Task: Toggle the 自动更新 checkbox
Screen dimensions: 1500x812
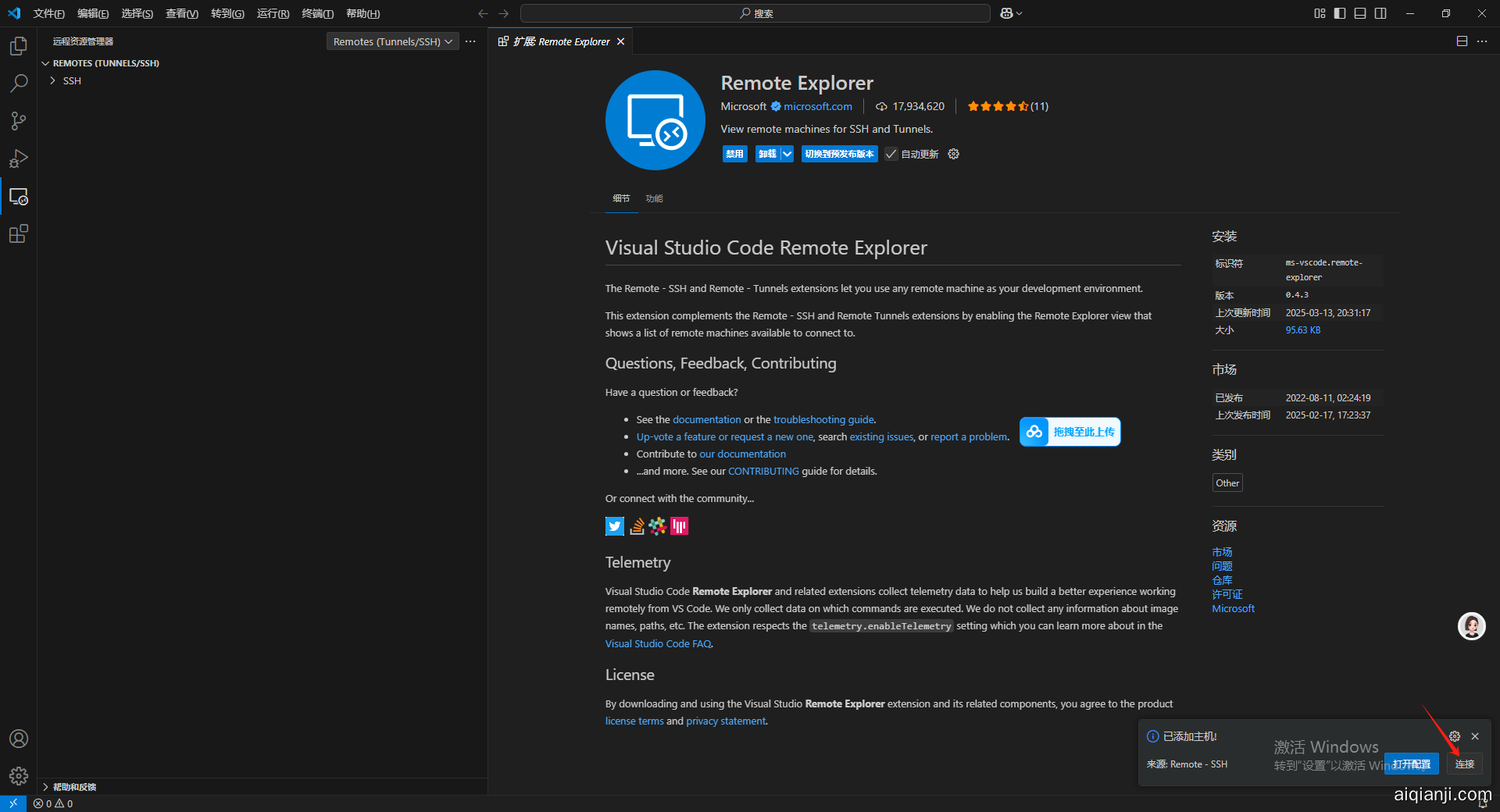Action: [x=891, y=154]
